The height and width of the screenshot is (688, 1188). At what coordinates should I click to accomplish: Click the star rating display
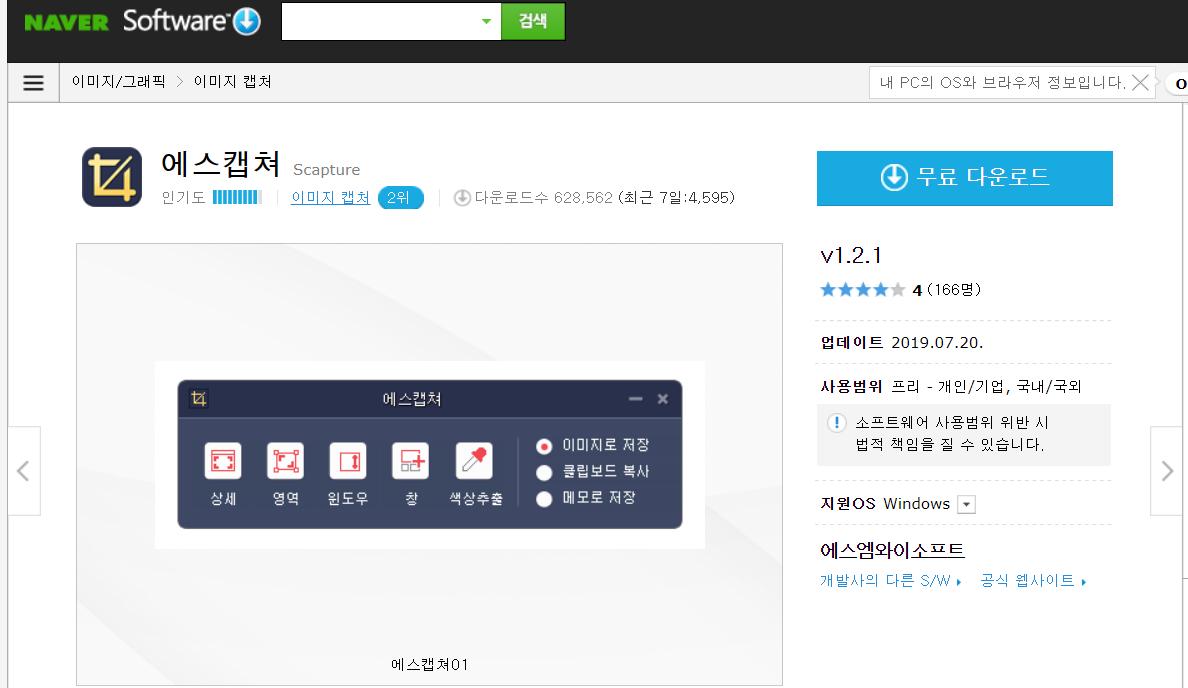coord(862,289)
